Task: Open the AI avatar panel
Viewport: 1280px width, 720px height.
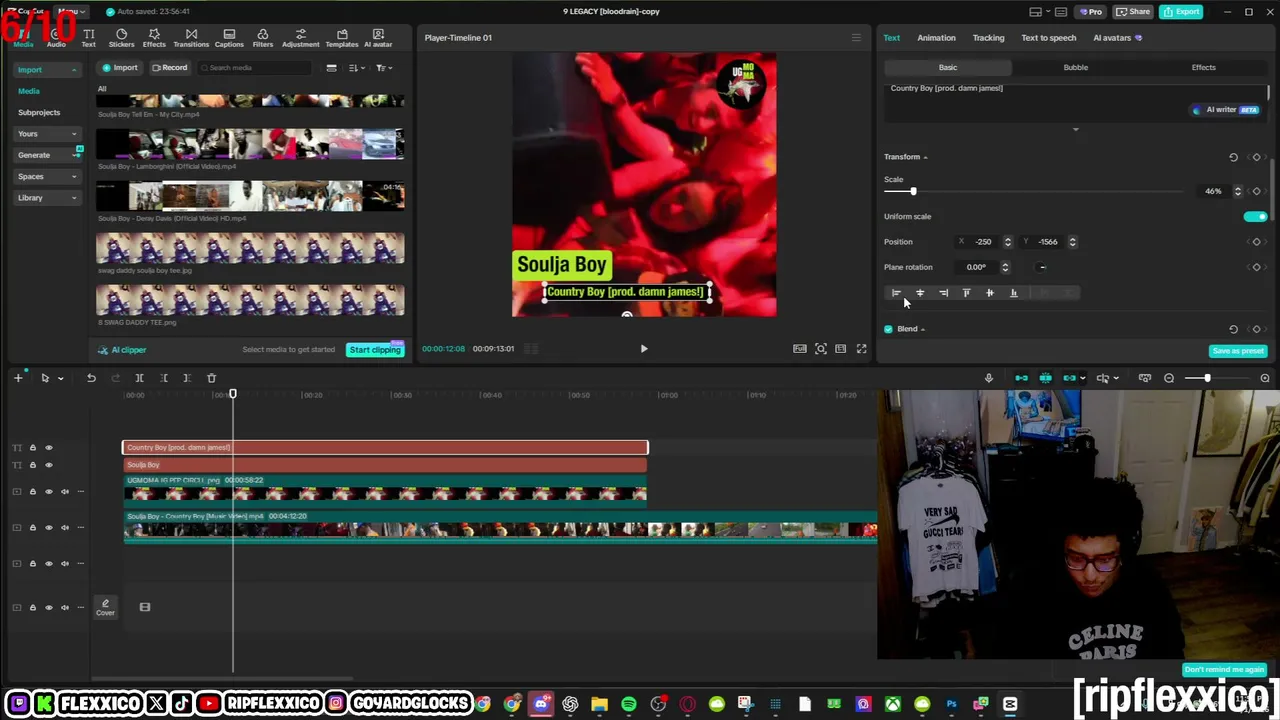Action: (x=378, y=38)
